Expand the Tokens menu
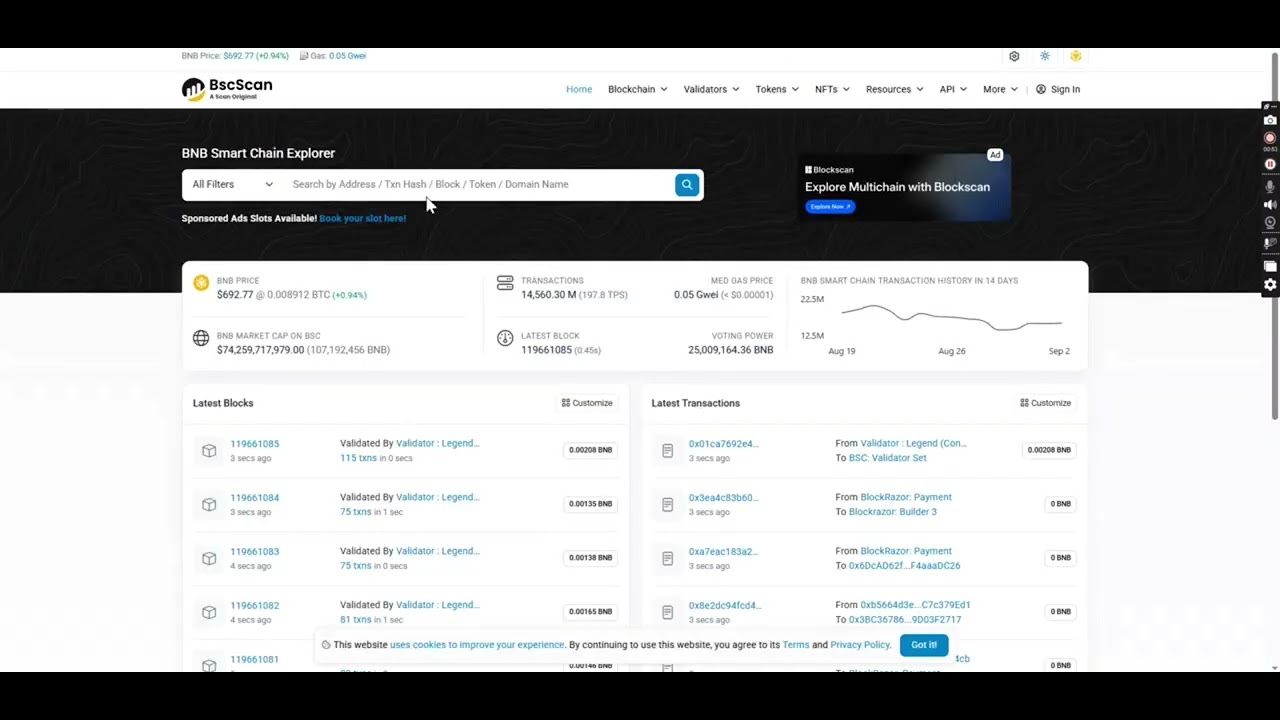 coord(777,89)
